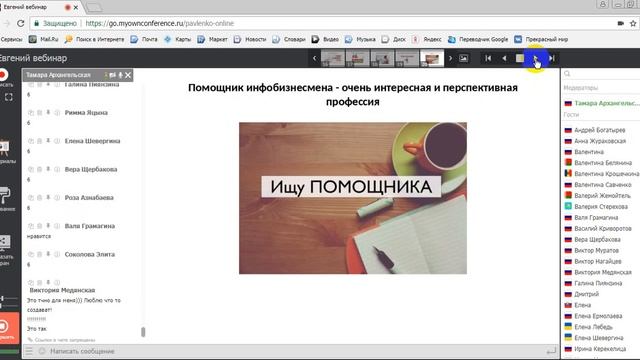Jump to the last slide
The height and width of the screenshot is (360, 640).
click(x=551, y=58)
